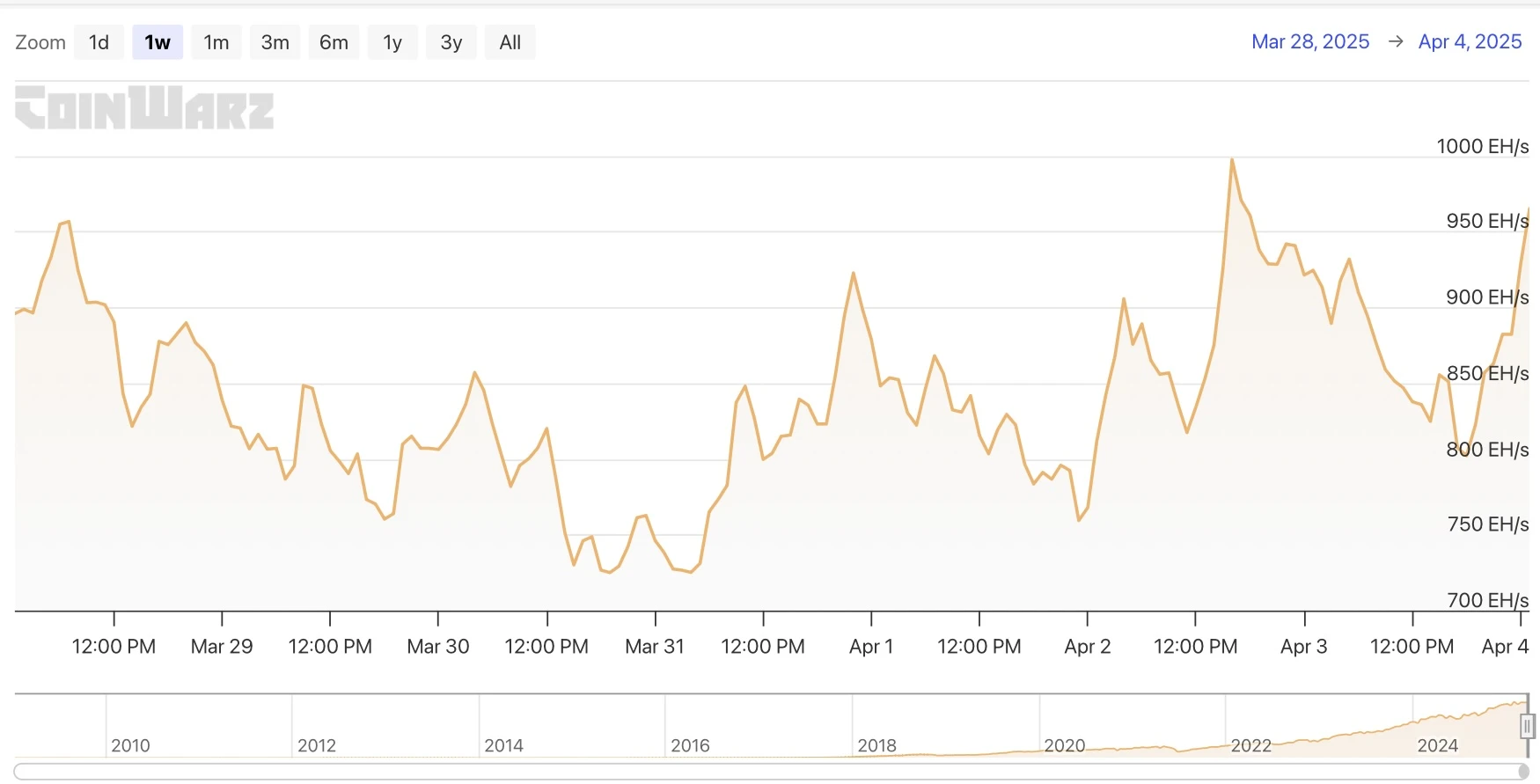
Task: Click the hashrate peak near 1000 EH/s
Action: pos(1232,160)
